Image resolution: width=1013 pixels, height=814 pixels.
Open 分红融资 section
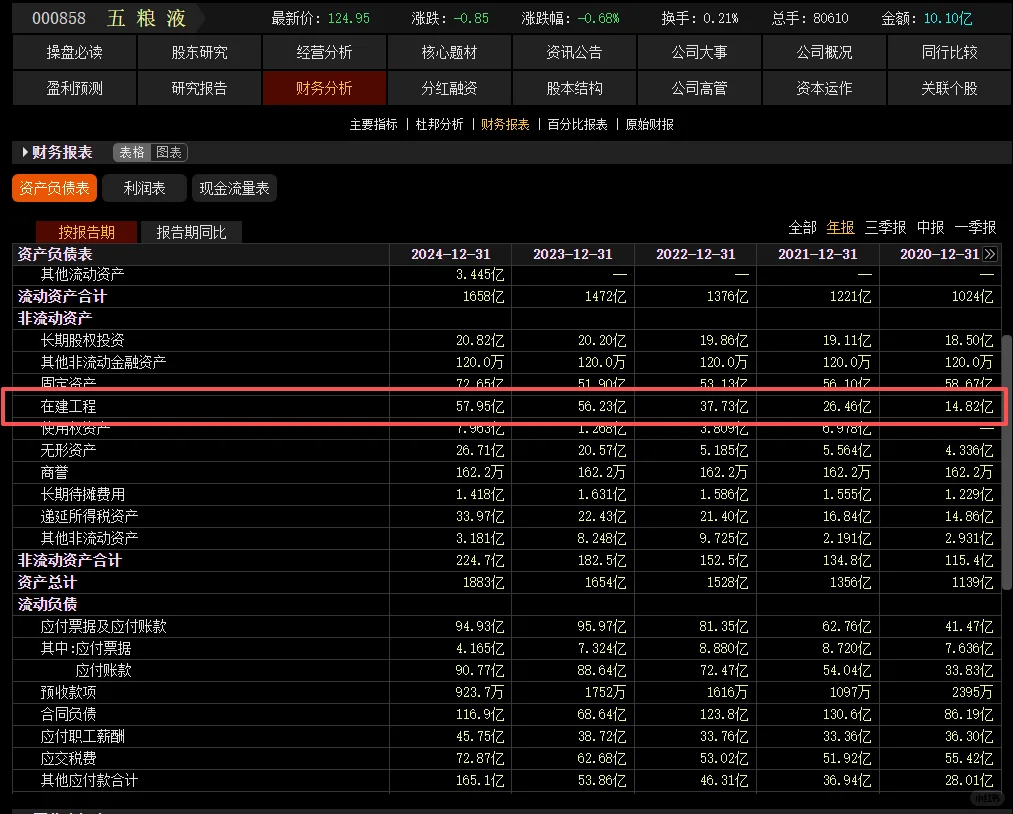click(450, 88)
